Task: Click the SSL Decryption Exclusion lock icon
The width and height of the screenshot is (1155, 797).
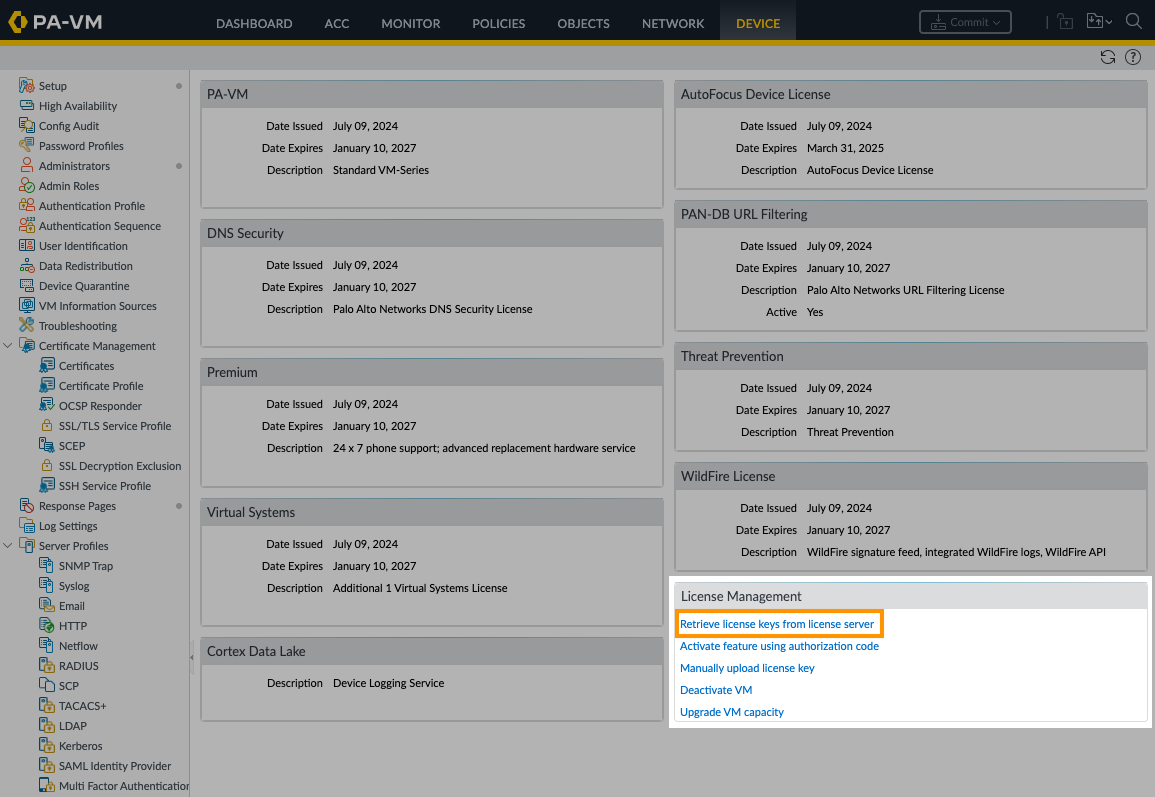Action: [x=47, y=466]
